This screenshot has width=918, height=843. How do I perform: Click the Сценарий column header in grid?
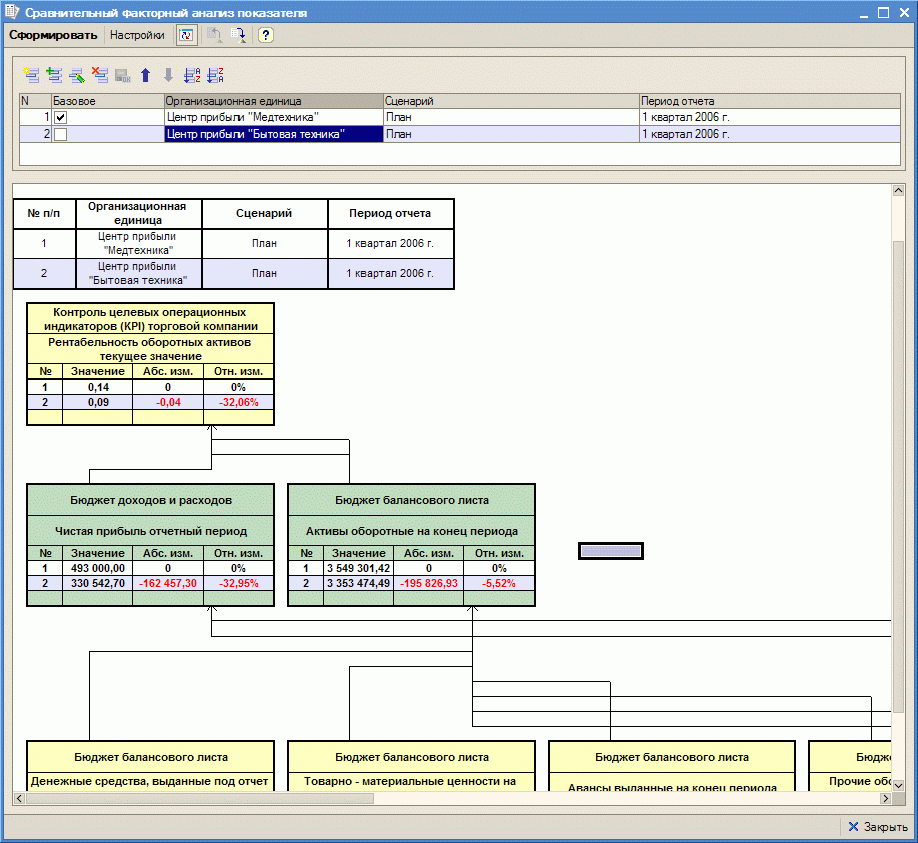tap(511, 101)
